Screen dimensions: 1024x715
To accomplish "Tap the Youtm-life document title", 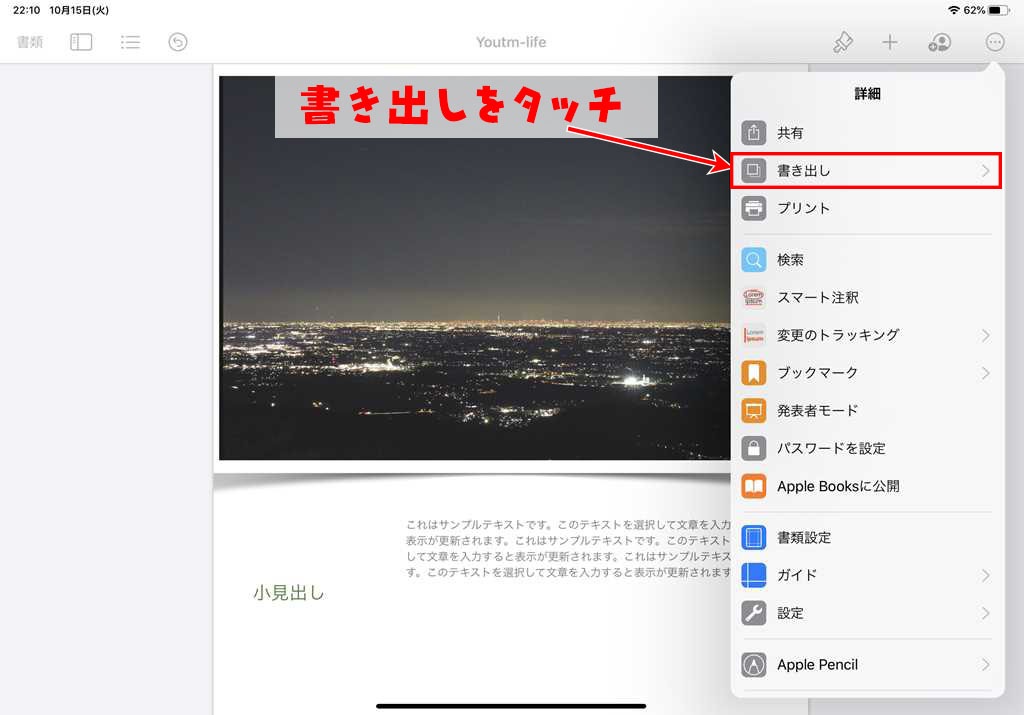I will (511, 42).
